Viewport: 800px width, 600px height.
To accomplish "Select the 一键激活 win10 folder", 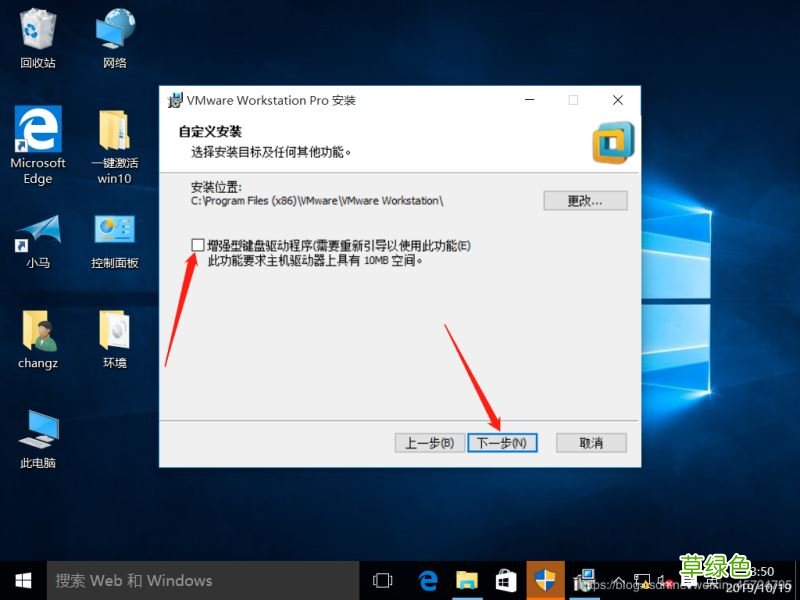I will coord(115,145).
